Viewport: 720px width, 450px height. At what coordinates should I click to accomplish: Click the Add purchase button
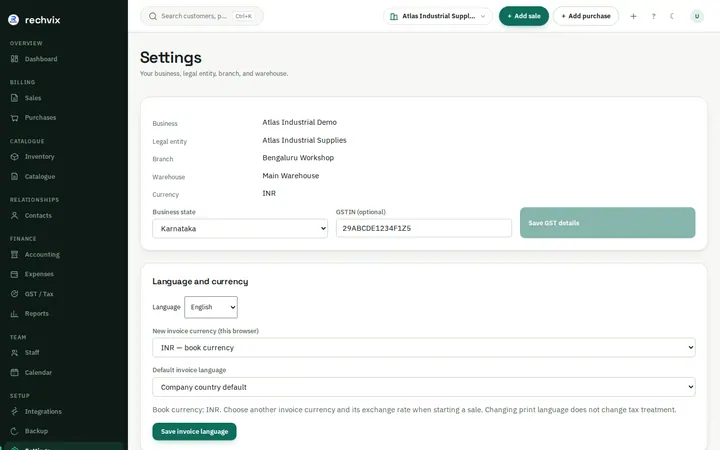click(x=586, y=16)
